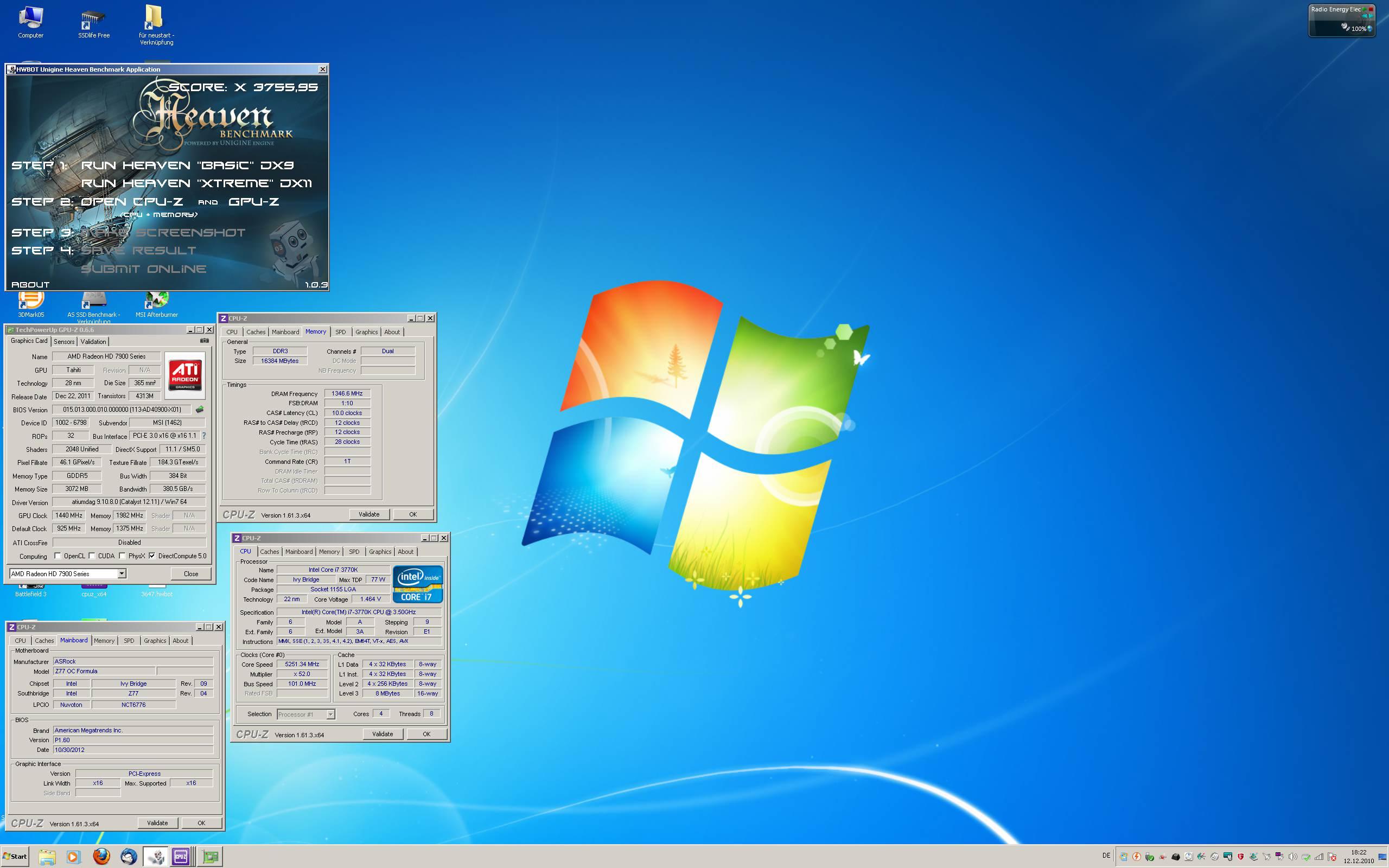Viewport: 1389px width, 868px height.
Task: Click Validate in CPU-Z Mainboard window
Action: coord(157,823)
